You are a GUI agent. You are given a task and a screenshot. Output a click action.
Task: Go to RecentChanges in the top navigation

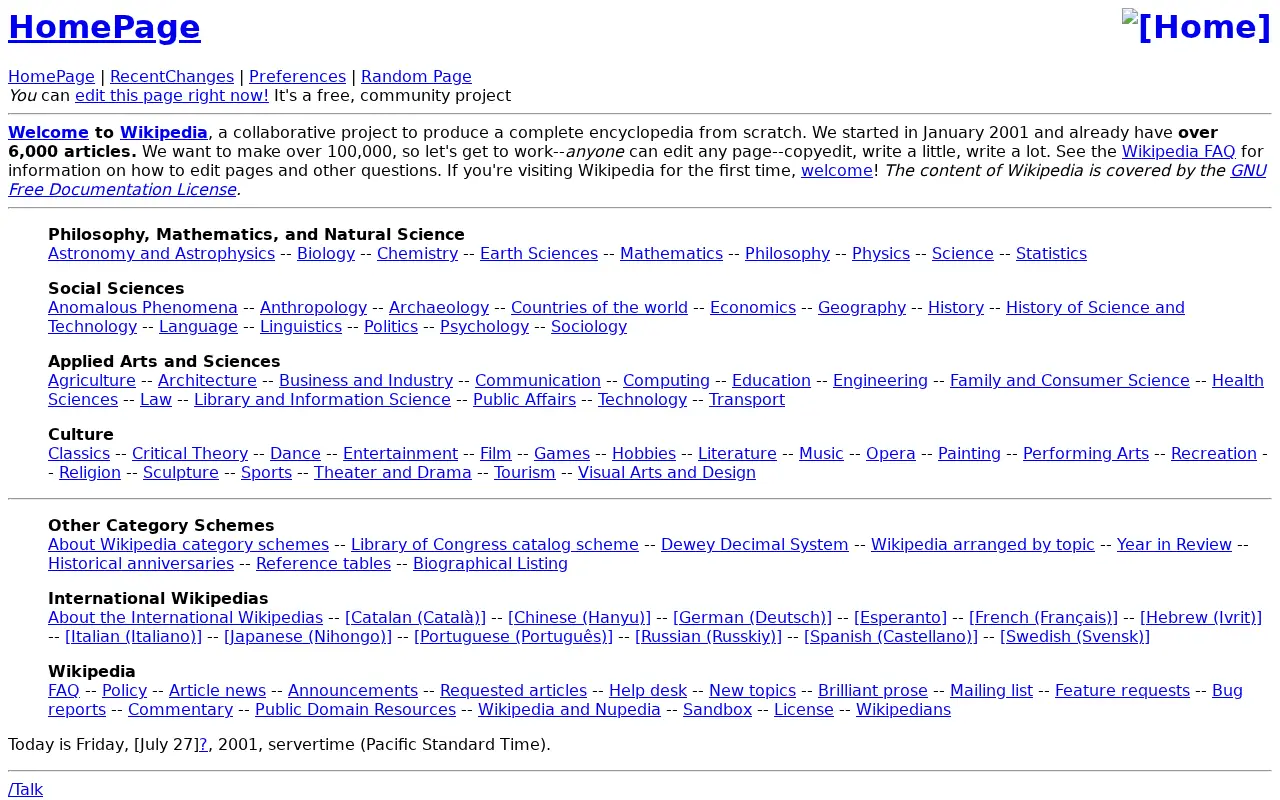[x=172, y=77]
